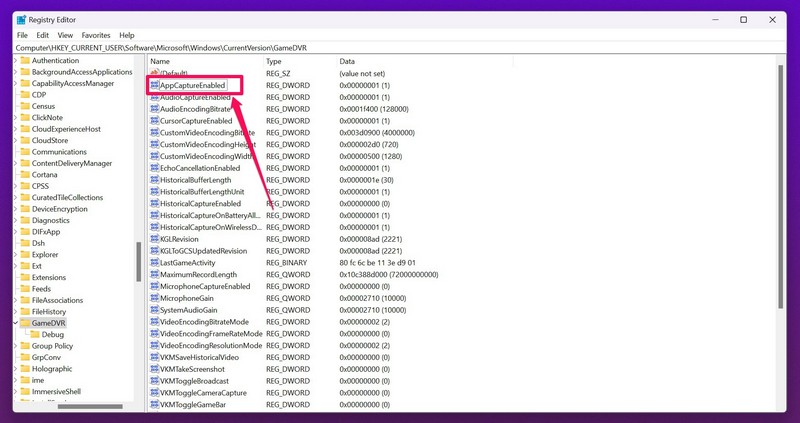Click the registry path address bar
The image size is (800, 423).
(399, 47)
